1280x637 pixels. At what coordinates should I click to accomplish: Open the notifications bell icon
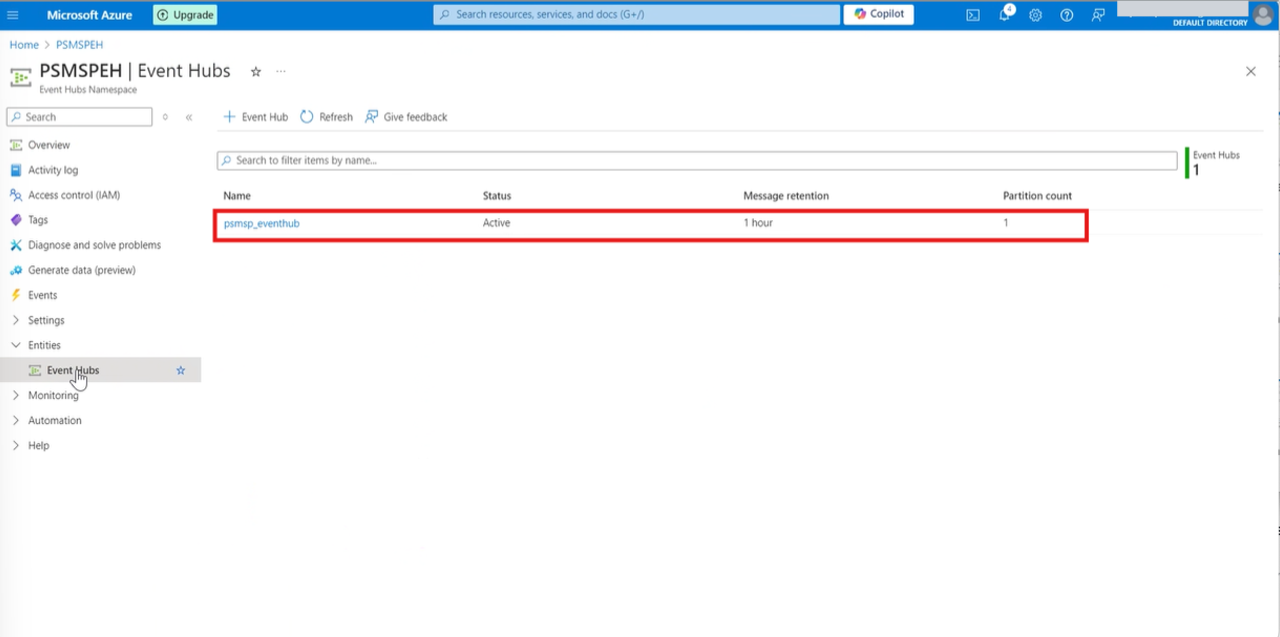(x=1004, y=15)
